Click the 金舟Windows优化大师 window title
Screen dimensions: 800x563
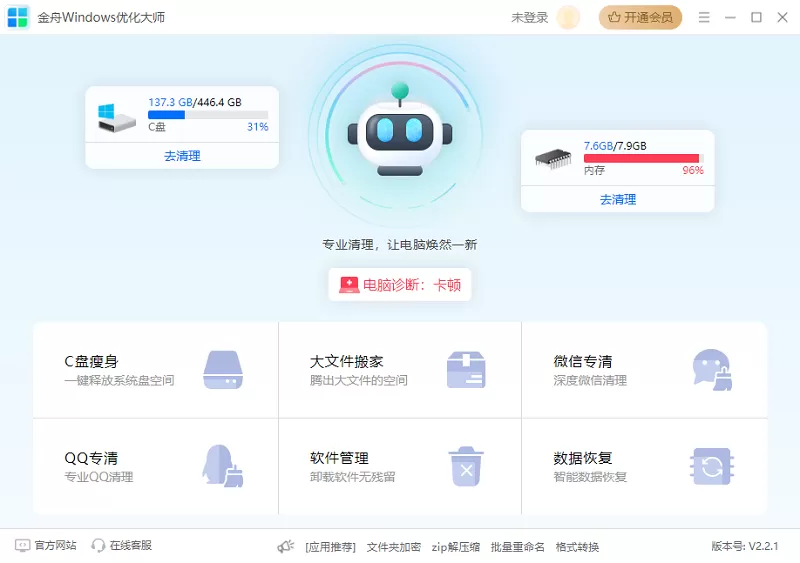pos(101,17)
